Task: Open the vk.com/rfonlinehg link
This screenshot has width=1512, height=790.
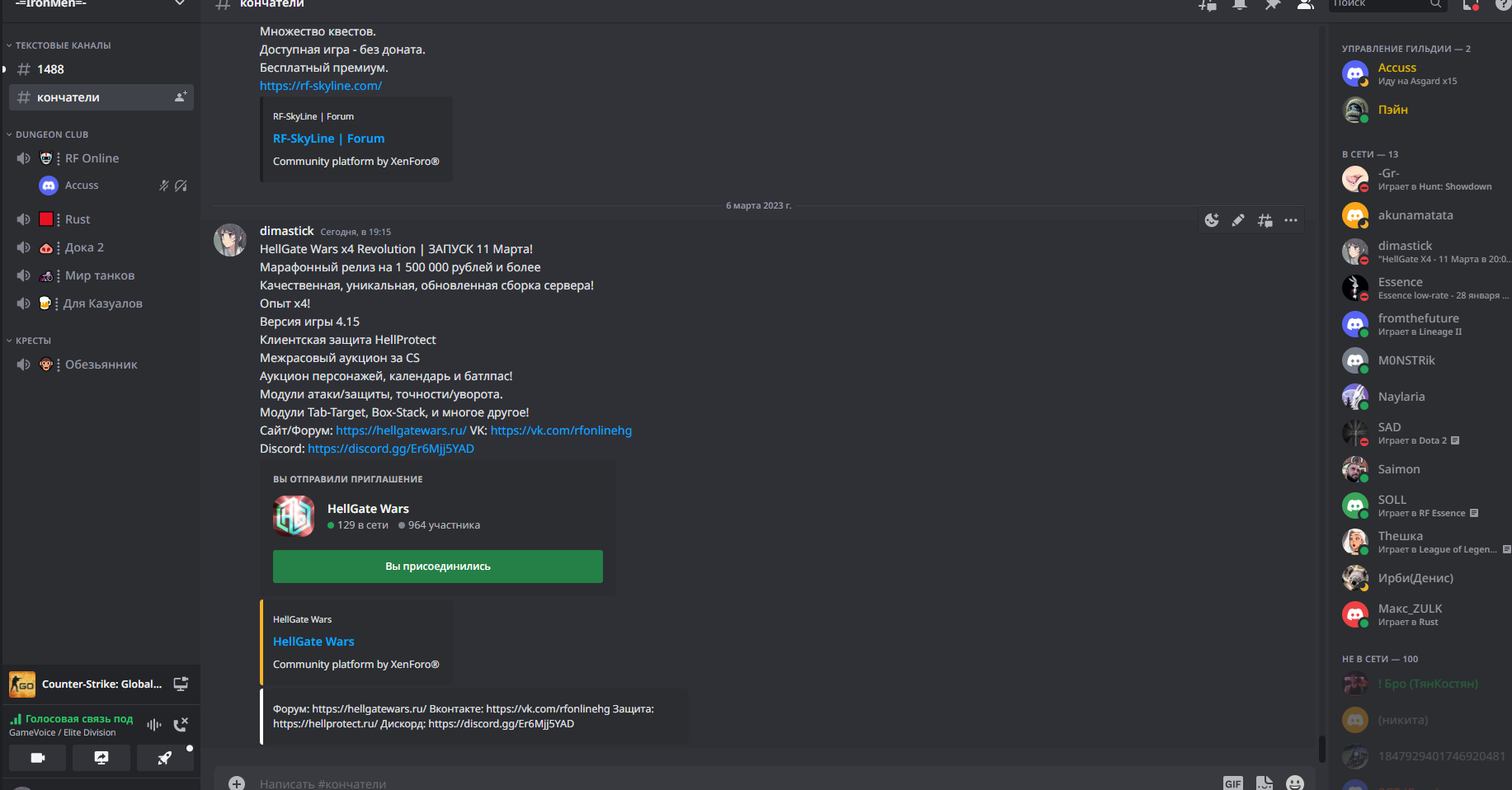Action: click(561, 430)
